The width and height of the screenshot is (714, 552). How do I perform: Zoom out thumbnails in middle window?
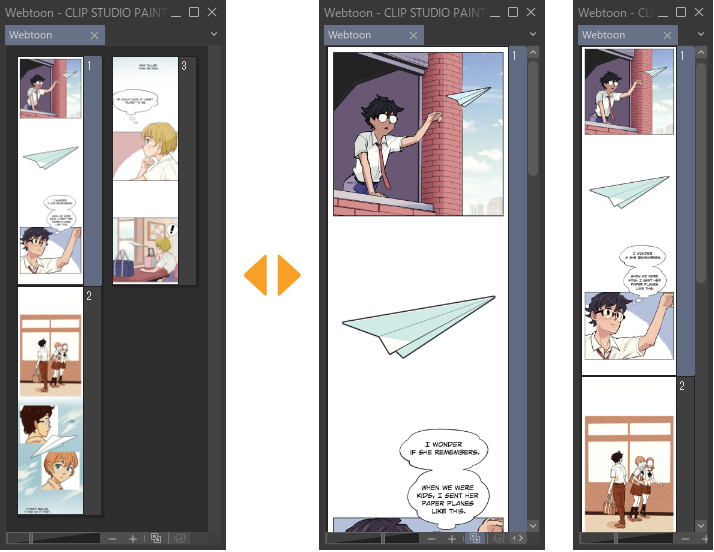[431, 539]
